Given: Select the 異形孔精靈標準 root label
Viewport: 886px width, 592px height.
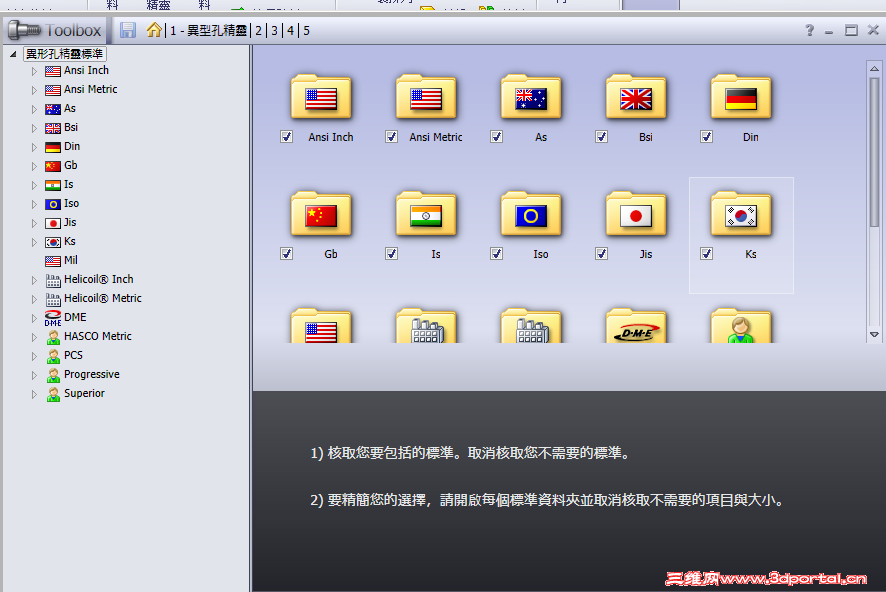Looking at the screenshot, I should click(x=64, y=54).
